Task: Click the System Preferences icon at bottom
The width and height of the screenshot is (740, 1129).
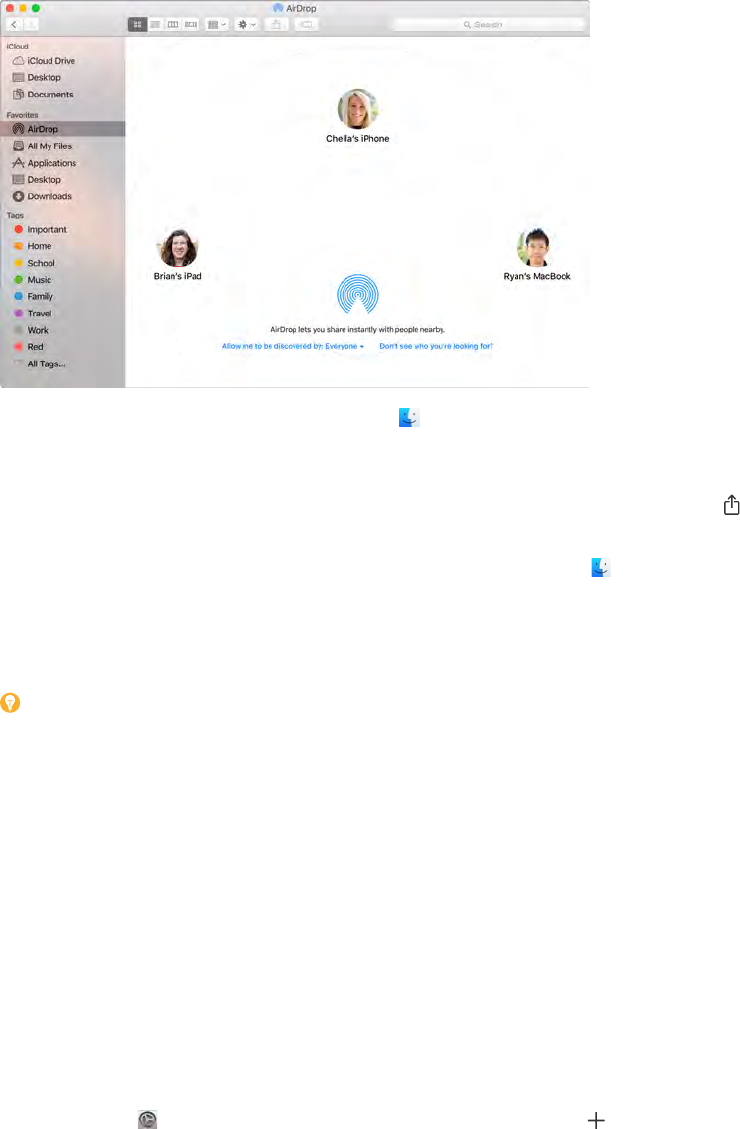Action: 148,1119
